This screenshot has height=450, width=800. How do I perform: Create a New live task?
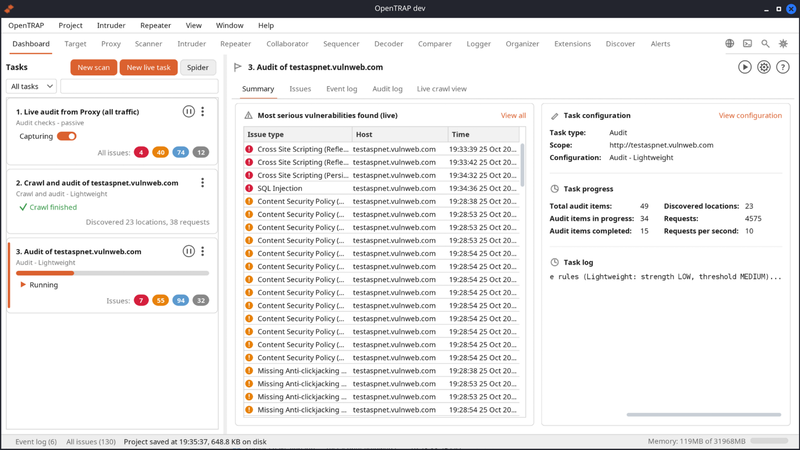148,67
